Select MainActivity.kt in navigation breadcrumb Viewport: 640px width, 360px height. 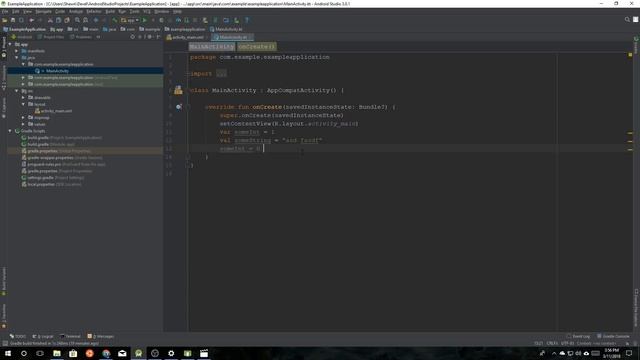[x=226, y=29]
